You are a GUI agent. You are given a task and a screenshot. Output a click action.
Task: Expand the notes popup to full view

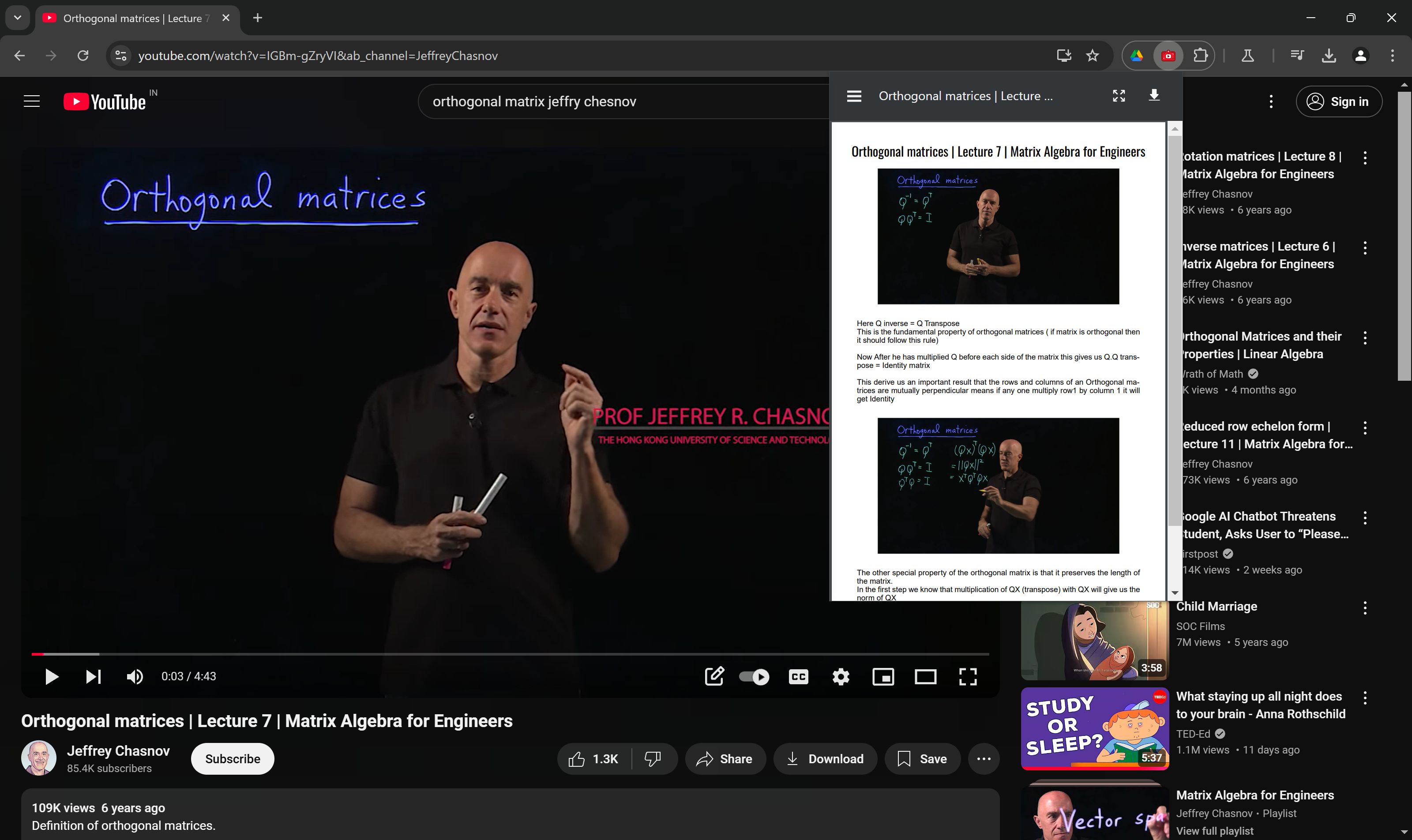pyautogui.click(x=1119, y=96)
